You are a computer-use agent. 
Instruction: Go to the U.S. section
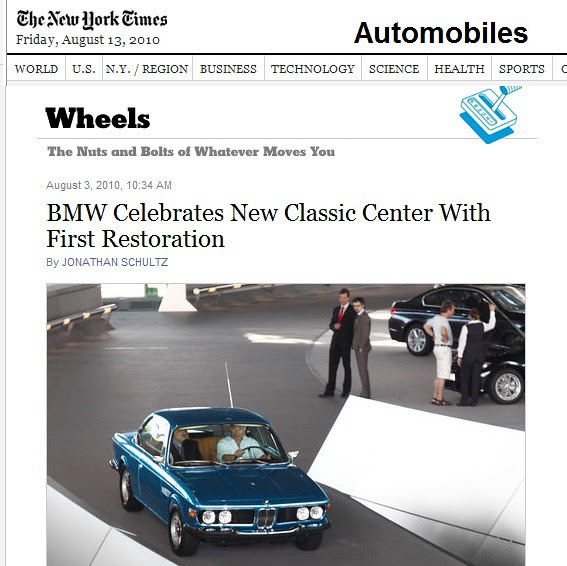pyautogui.click(x=84, y=69)
